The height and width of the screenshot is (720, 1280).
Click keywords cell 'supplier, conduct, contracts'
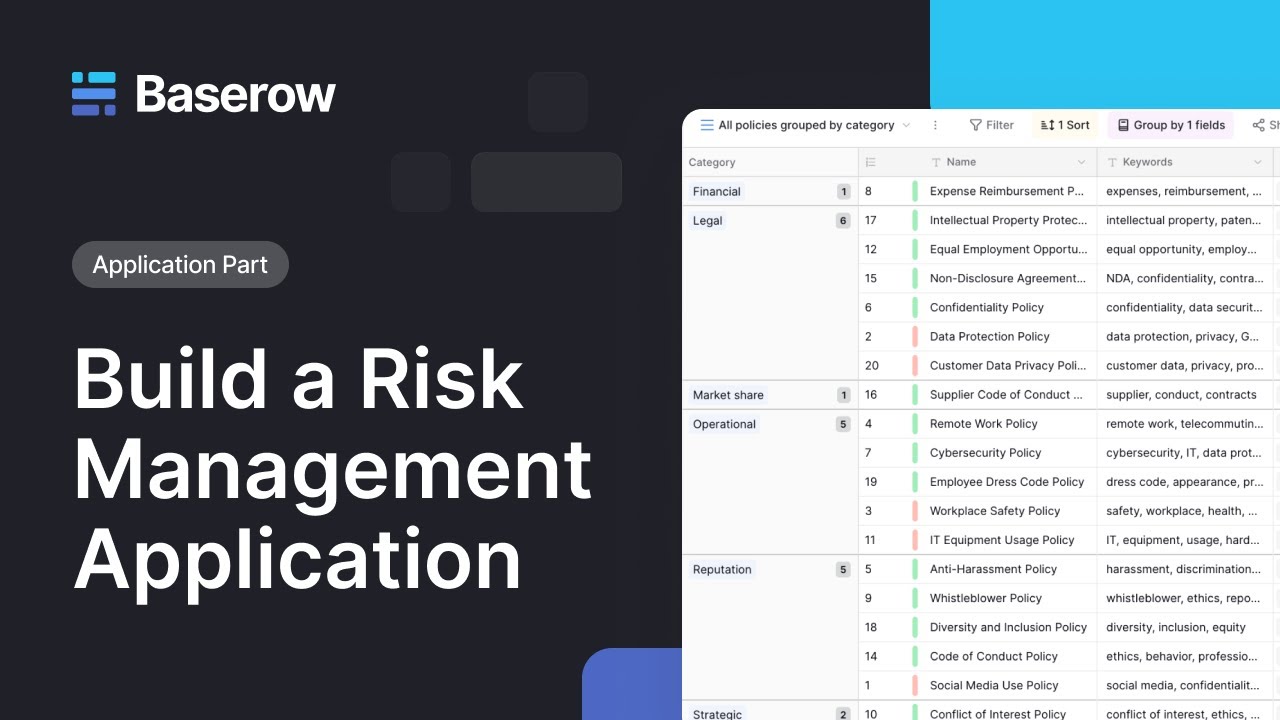[1185, 394]
